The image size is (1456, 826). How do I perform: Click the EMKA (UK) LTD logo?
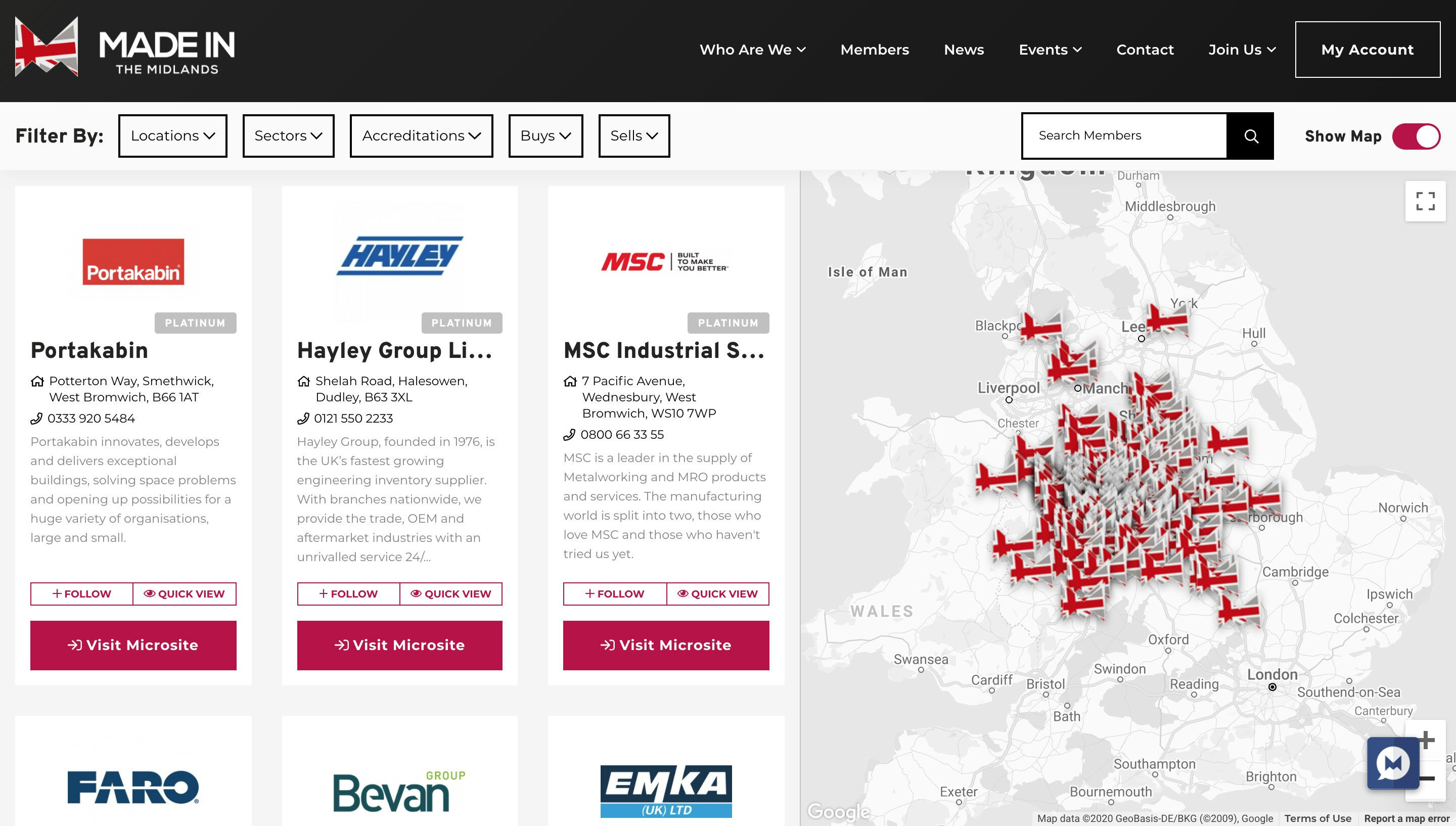point(666,791)
